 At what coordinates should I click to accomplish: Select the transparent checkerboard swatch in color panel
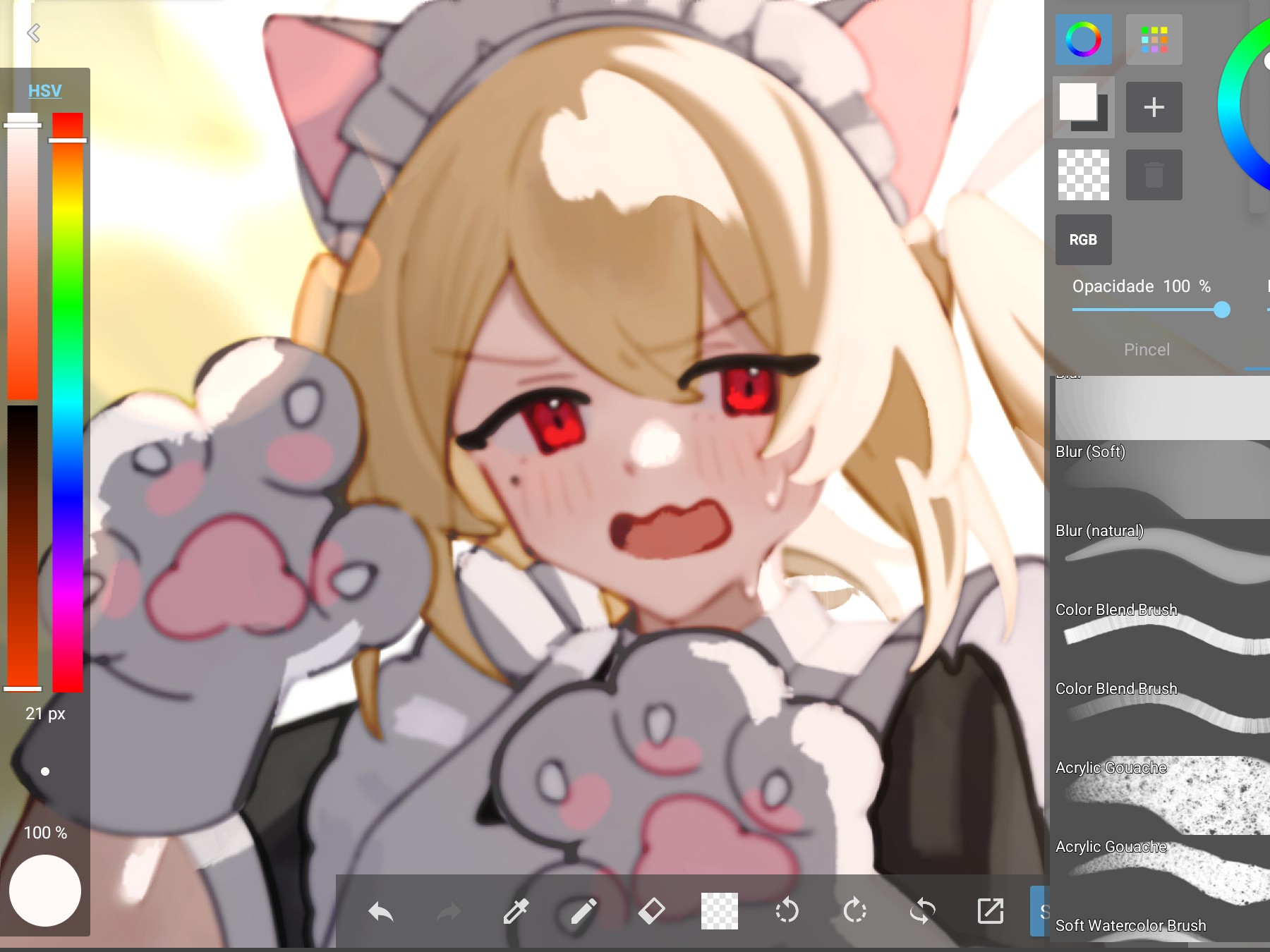point(1083,175)
